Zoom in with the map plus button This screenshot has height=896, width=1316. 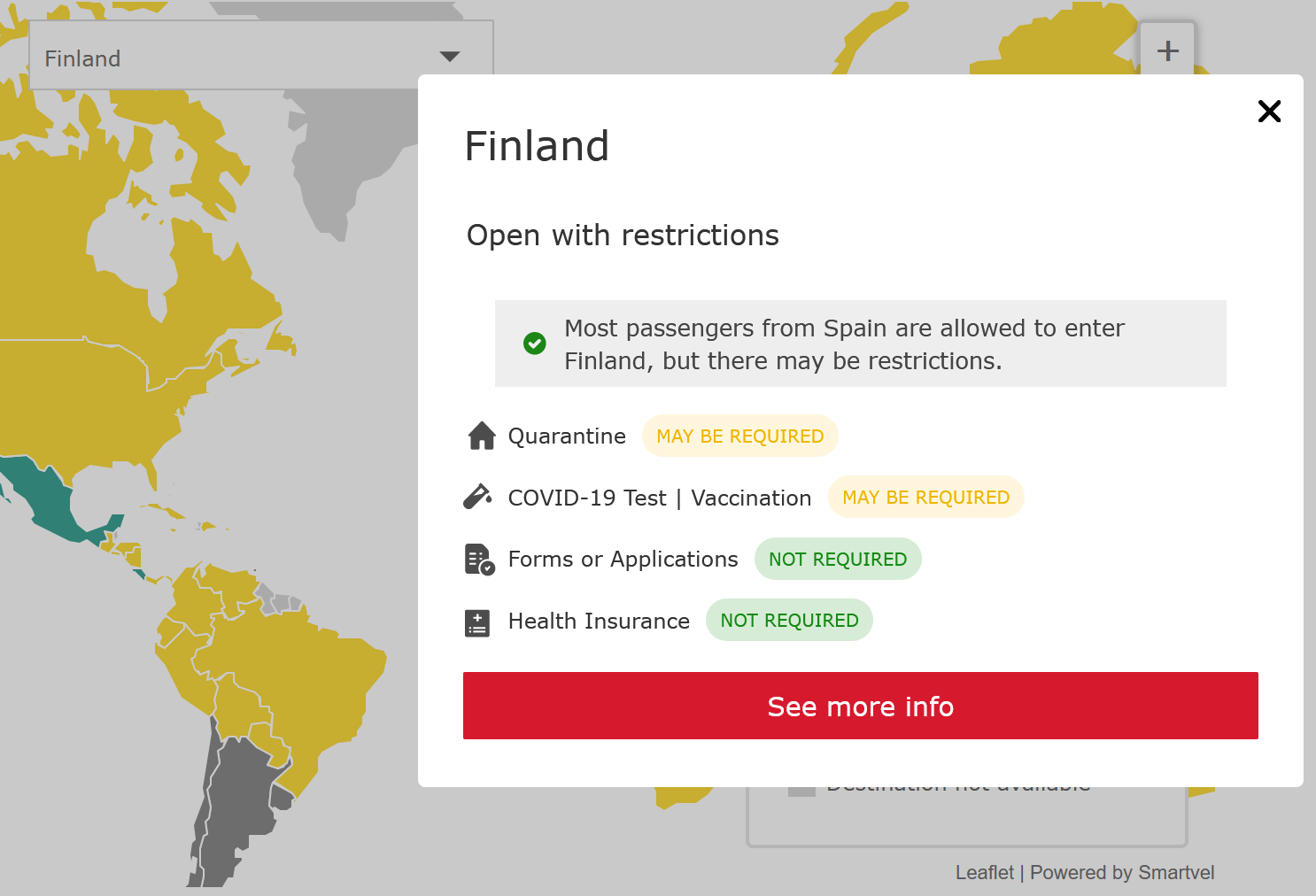click(x=1167, y=50)
